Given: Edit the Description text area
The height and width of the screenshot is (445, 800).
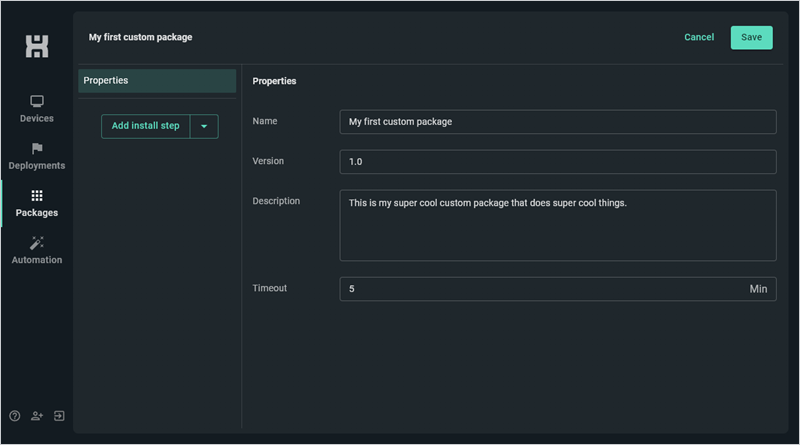Looking at the screenshot, I should click(557, 225).
